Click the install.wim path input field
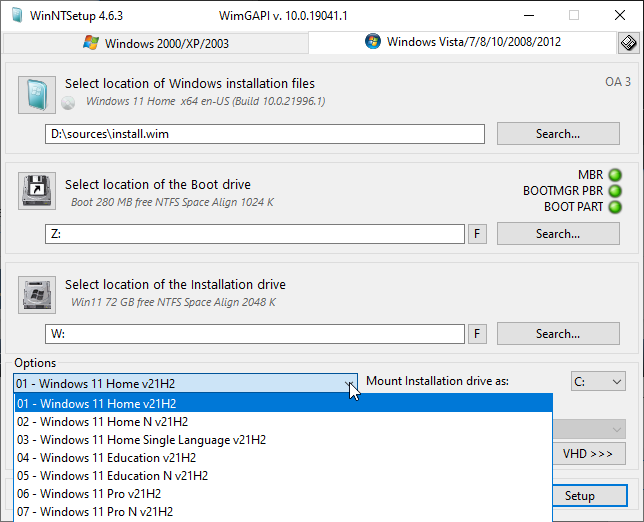 (265, 134)
